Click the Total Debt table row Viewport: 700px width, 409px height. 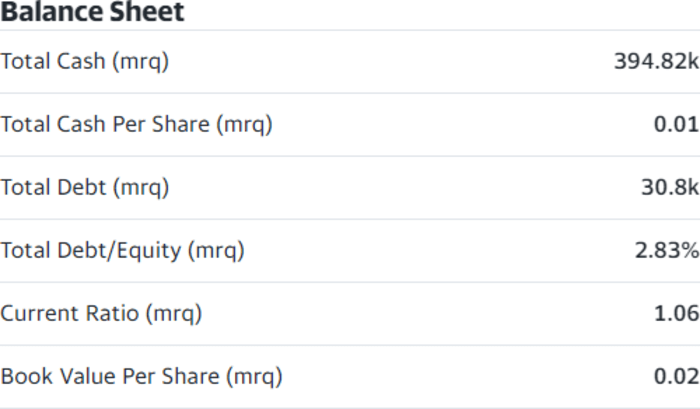(x=350, y=188)
